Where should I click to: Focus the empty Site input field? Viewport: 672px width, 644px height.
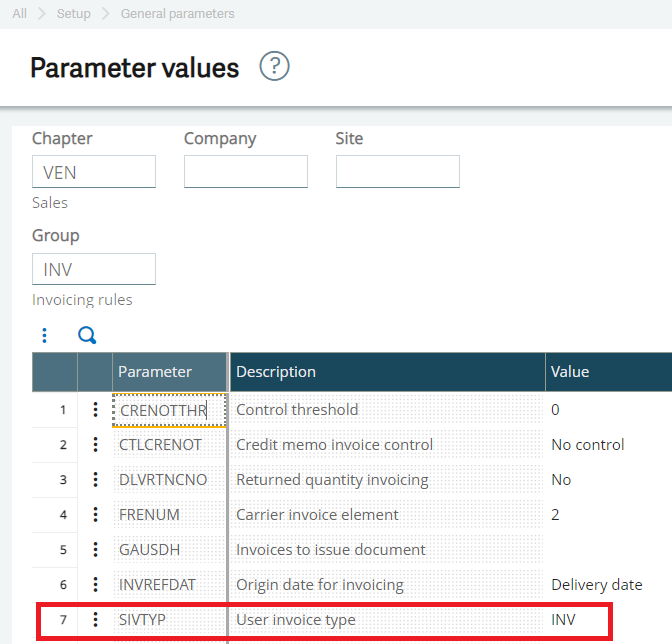[x=397, y=172]
